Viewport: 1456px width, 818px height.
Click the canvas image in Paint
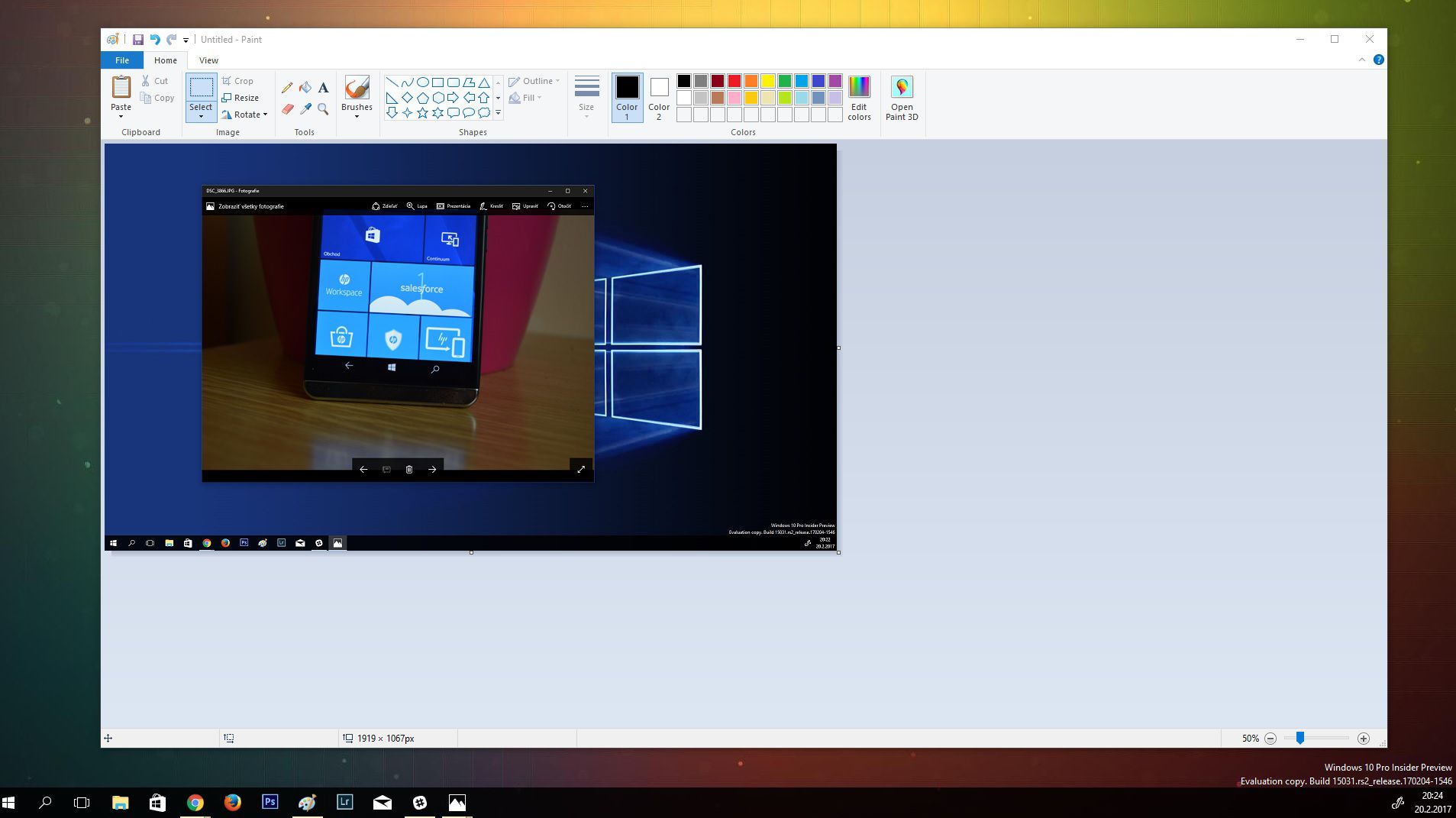coord(470,347)
